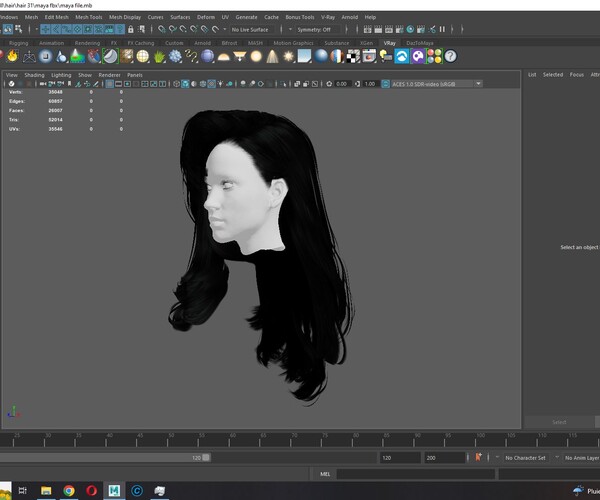Click the V-Ray sun burst icon
The image size is (600, 500).
tap(288, 56)
